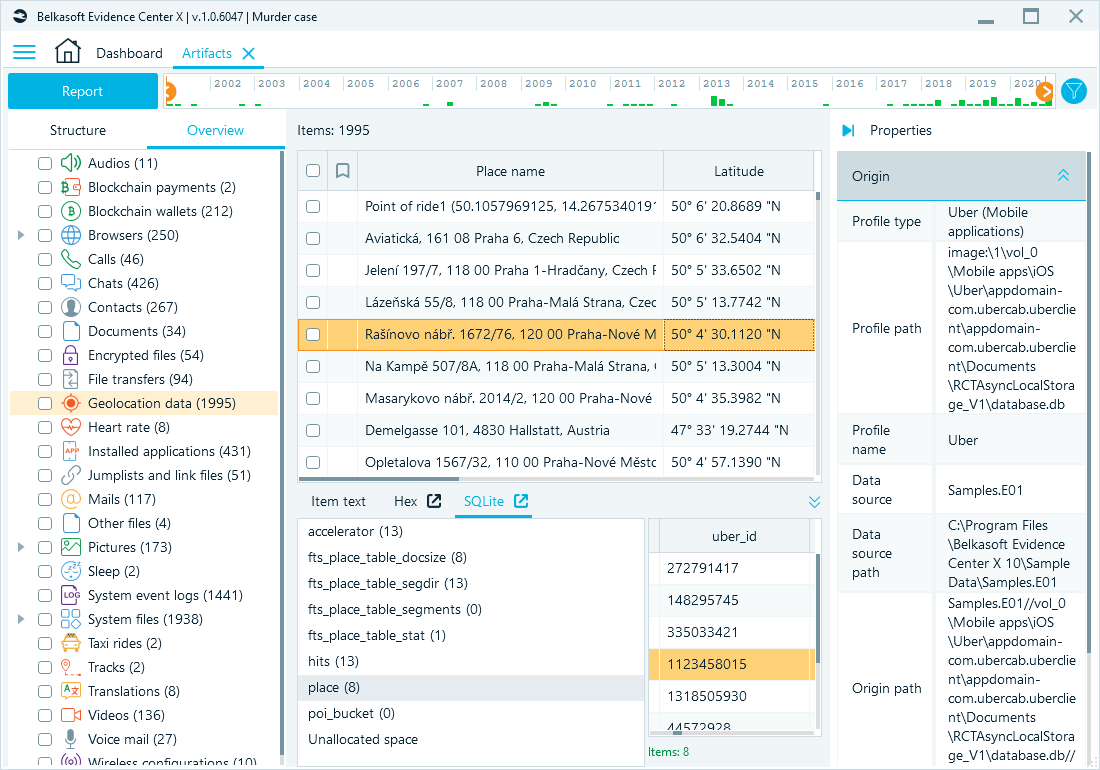Image resolution: width=1100 pixels, height=770 pixels.
Task: Collapse the Origin properties section
Action: pyautogui.click(x=1064, y=176)
